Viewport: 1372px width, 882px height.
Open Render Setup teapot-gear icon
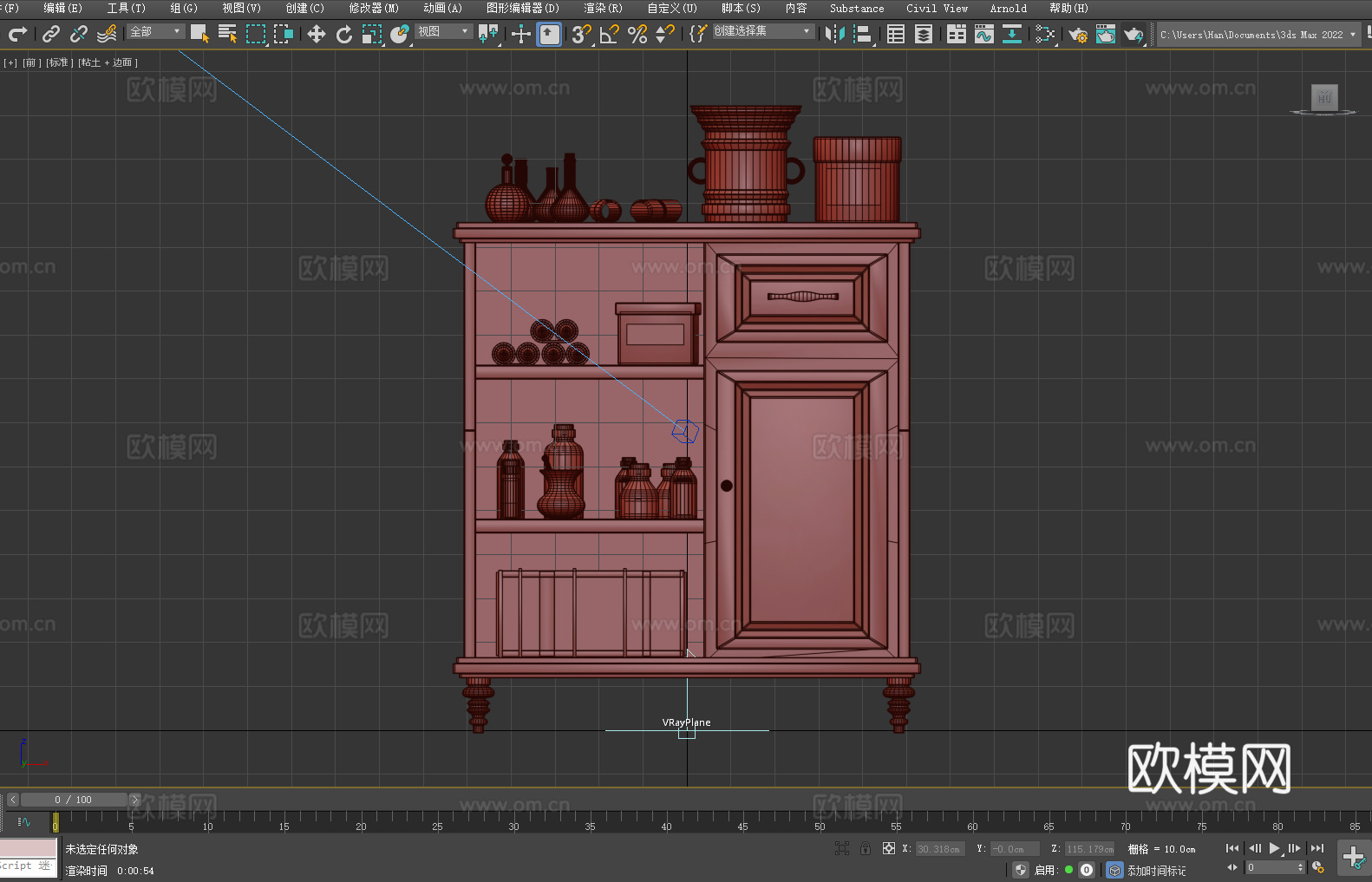pyautogui.click(x=1078, y=34)
